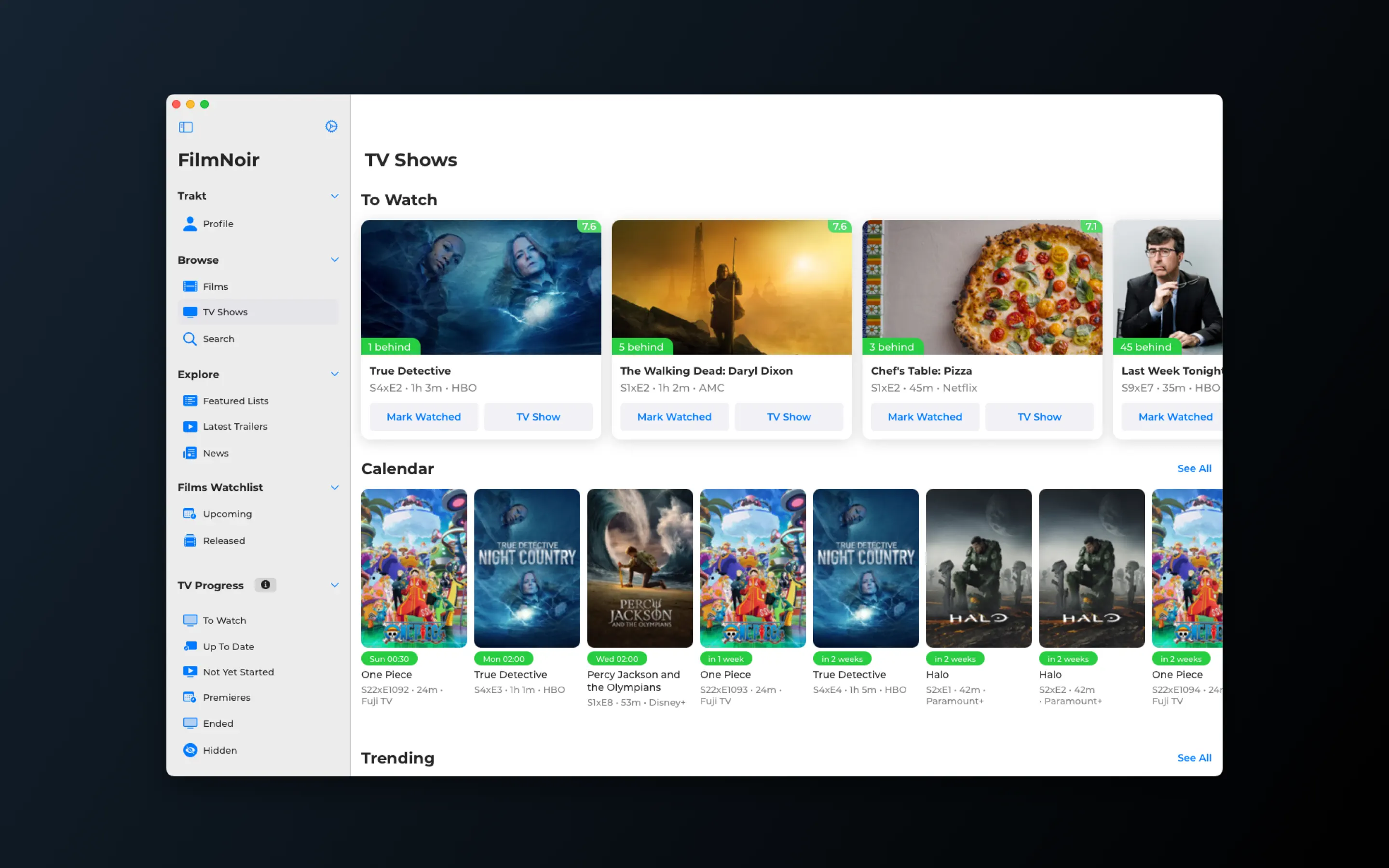This screenshot has height=868, width=1389.
Task: Select TV Shows in the sidebar
Action: tap(225, 312)
